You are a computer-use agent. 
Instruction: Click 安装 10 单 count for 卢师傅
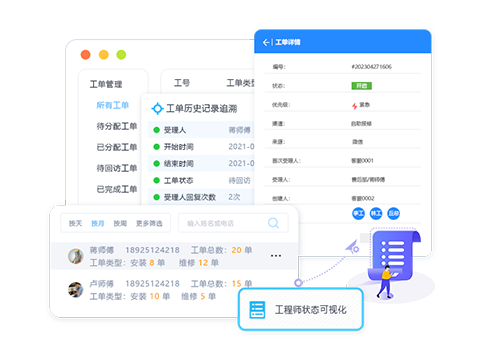click(150, 296)
